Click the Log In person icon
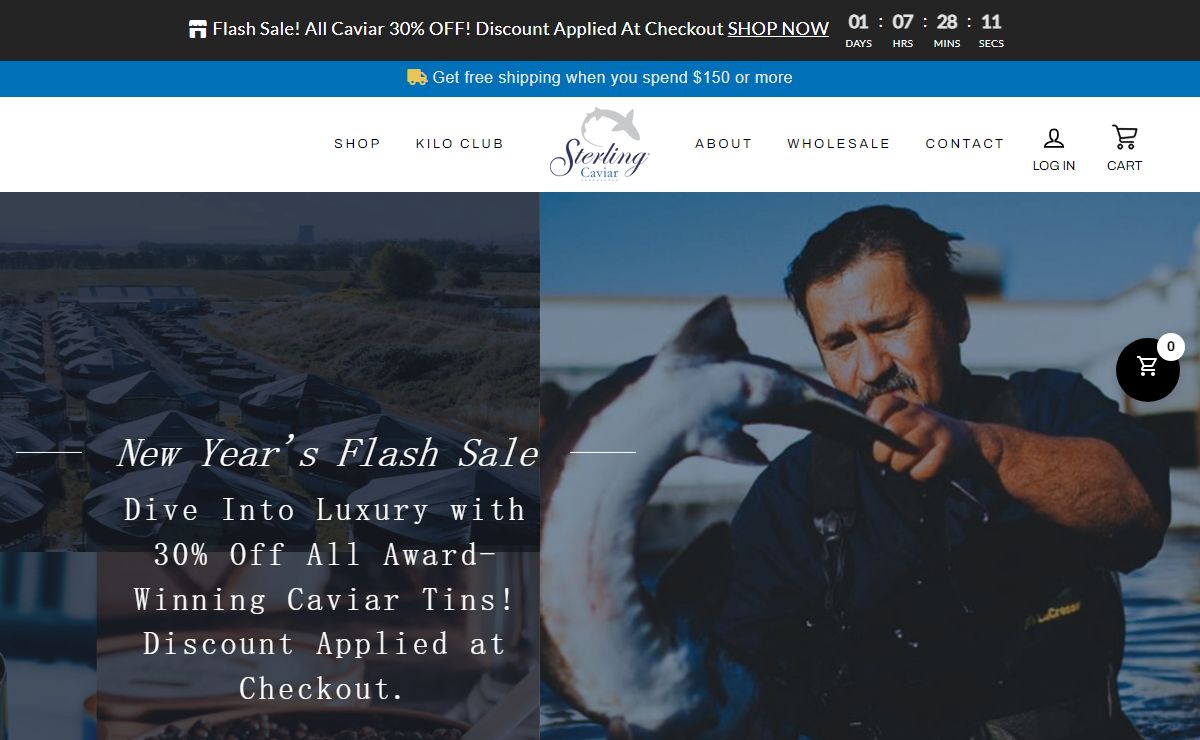Screen dimensions: 1200x740 click(x=1054, y=138)
